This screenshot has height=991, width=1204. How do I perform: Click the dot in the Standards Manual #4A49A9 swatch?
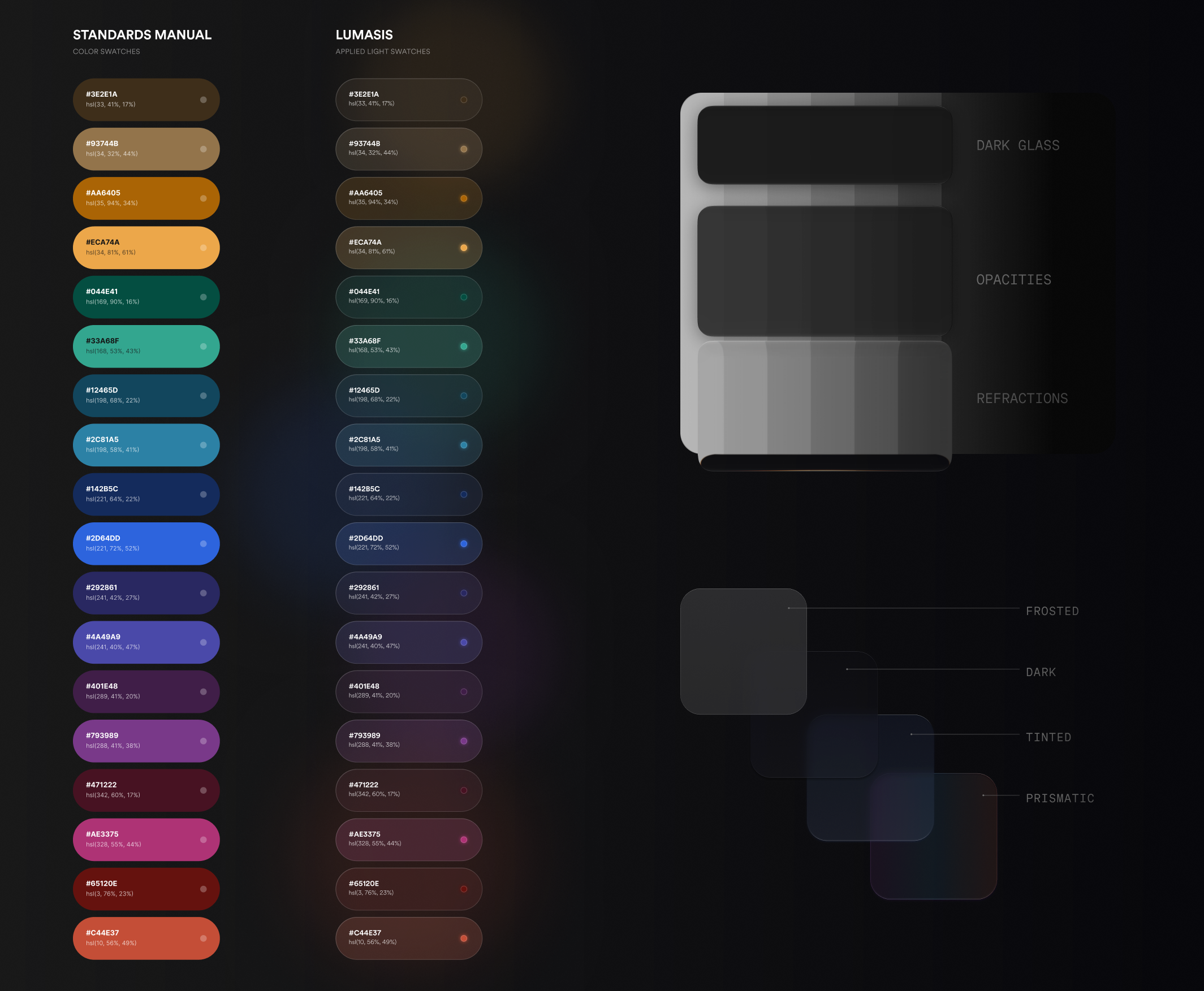pyautogui.click(x=204, y=642)
